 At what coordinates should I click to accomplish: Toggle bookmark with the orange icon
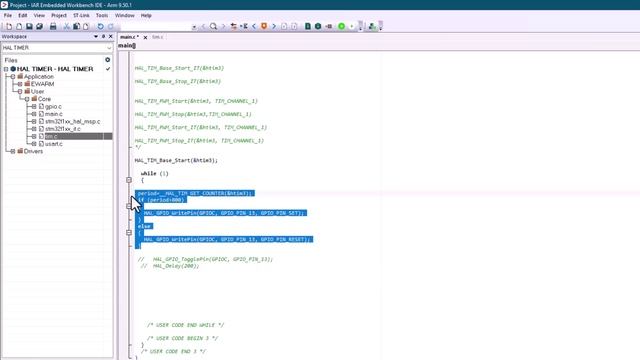click(x=264, y=27)
